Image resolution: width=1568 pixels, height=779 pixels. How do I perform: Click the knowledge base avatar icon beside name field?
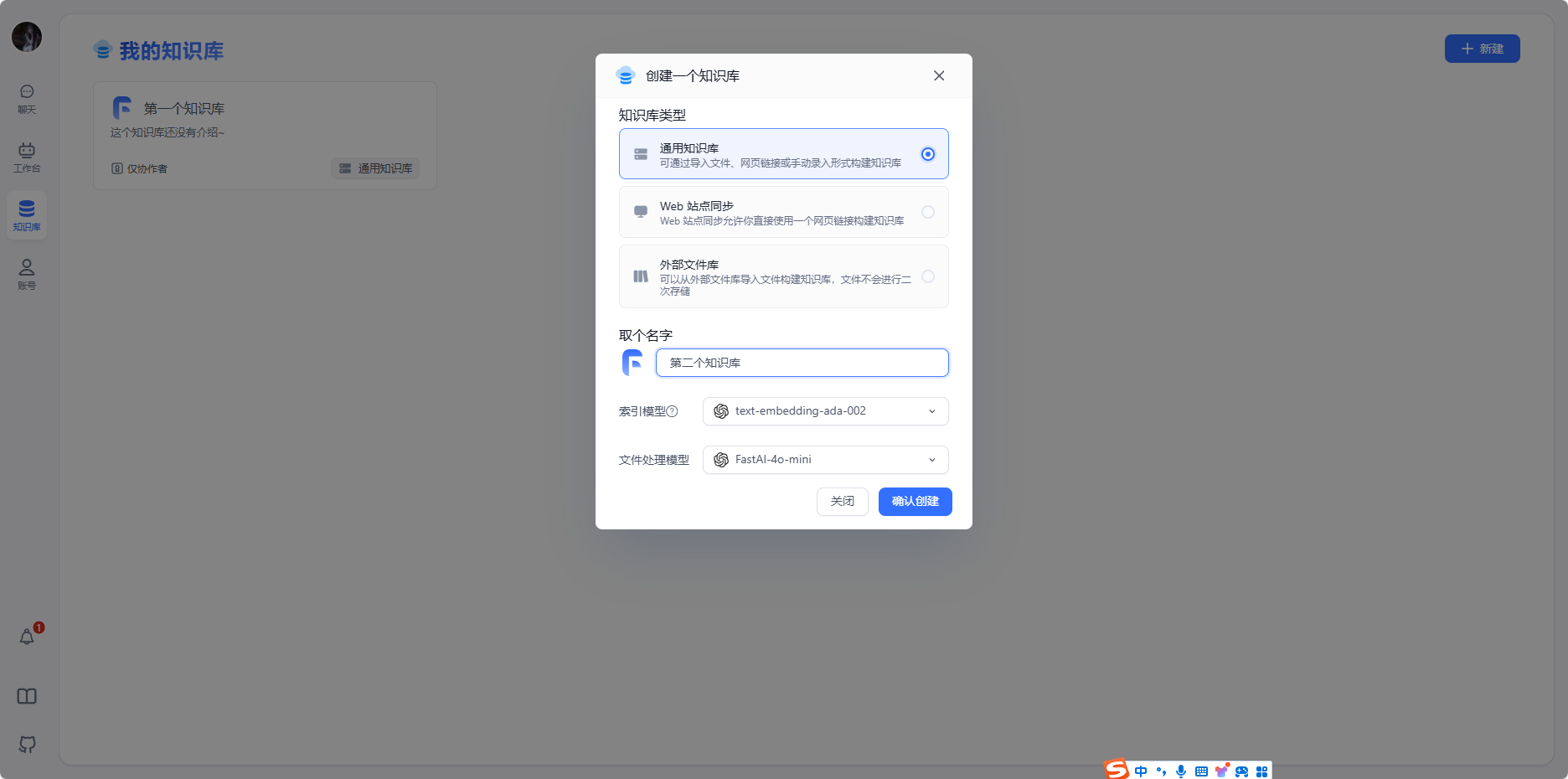(632, 363)
